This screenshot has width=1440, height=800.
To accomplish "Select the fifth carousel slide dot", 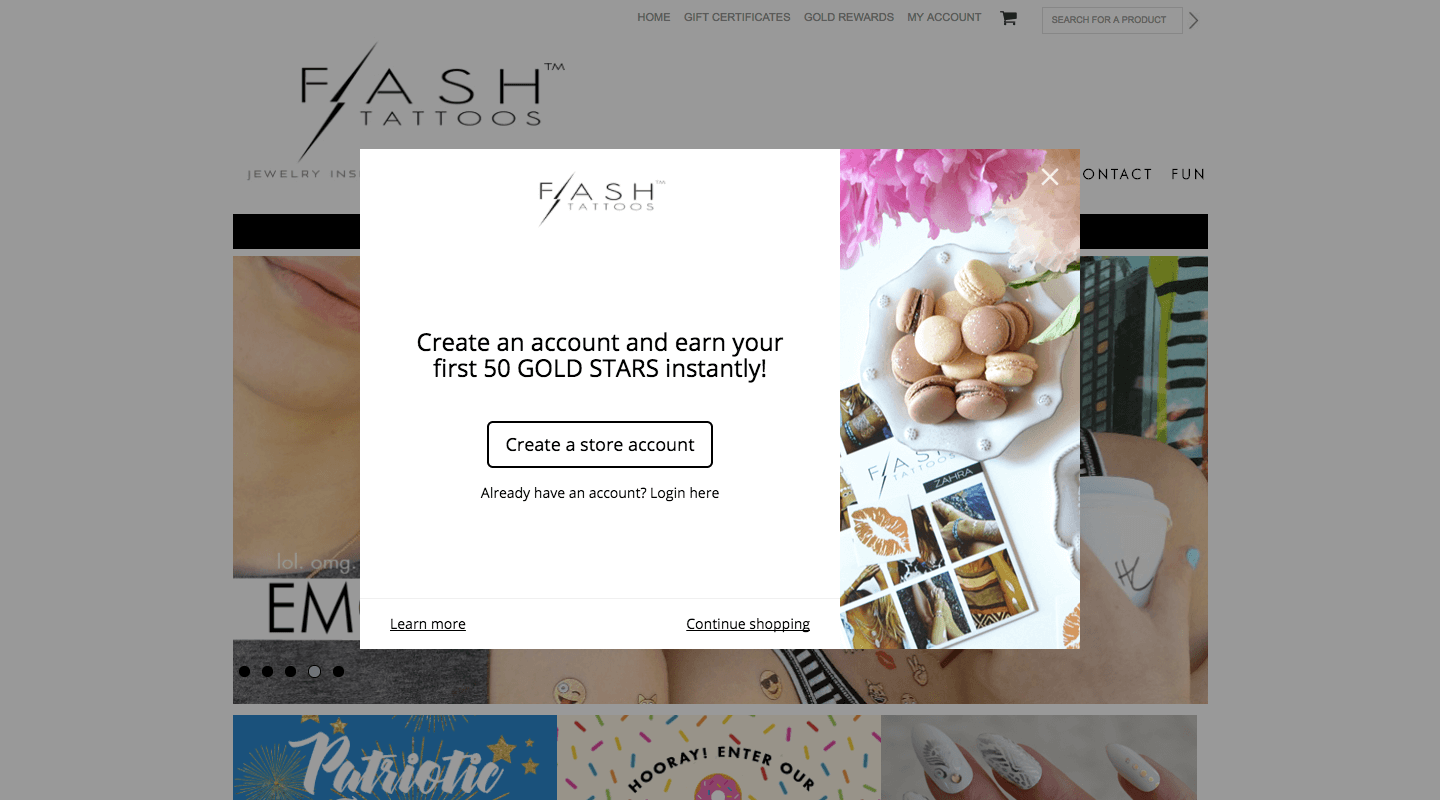I will tap(338, 671).
